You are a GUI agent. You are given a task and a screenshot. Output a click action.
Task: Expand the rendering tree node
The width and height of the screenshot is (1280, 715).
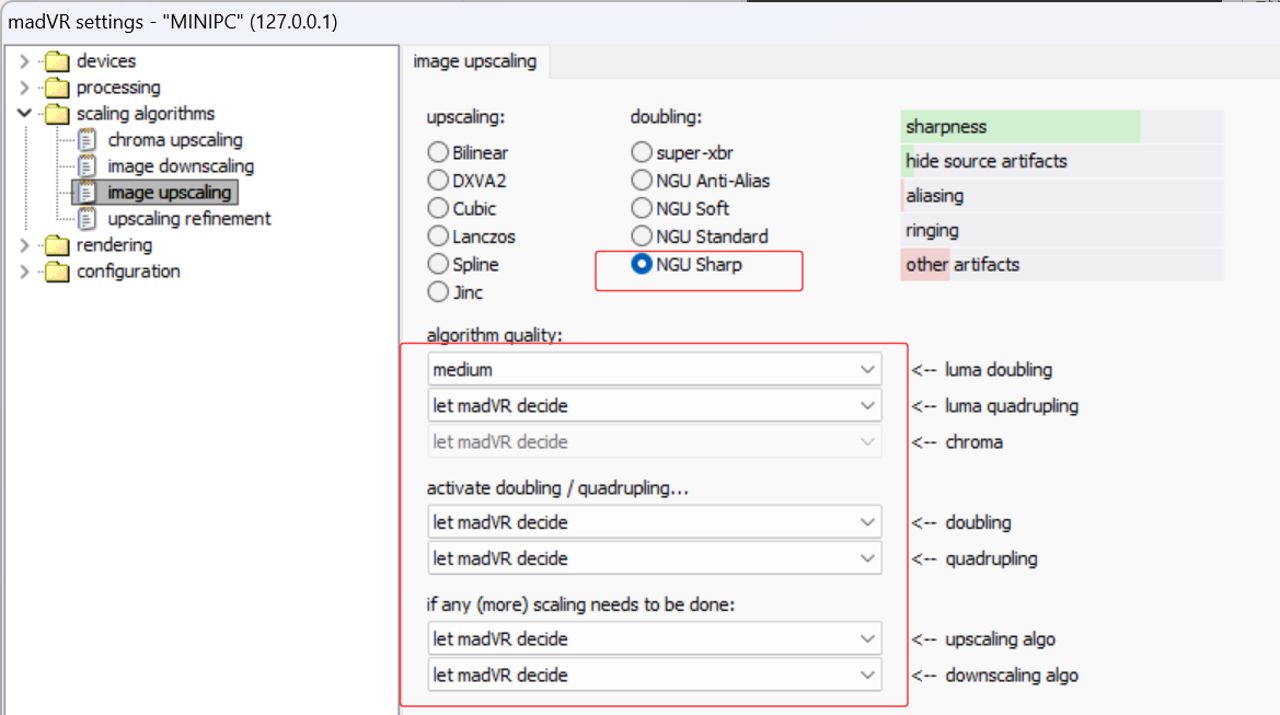pos(25,246)
